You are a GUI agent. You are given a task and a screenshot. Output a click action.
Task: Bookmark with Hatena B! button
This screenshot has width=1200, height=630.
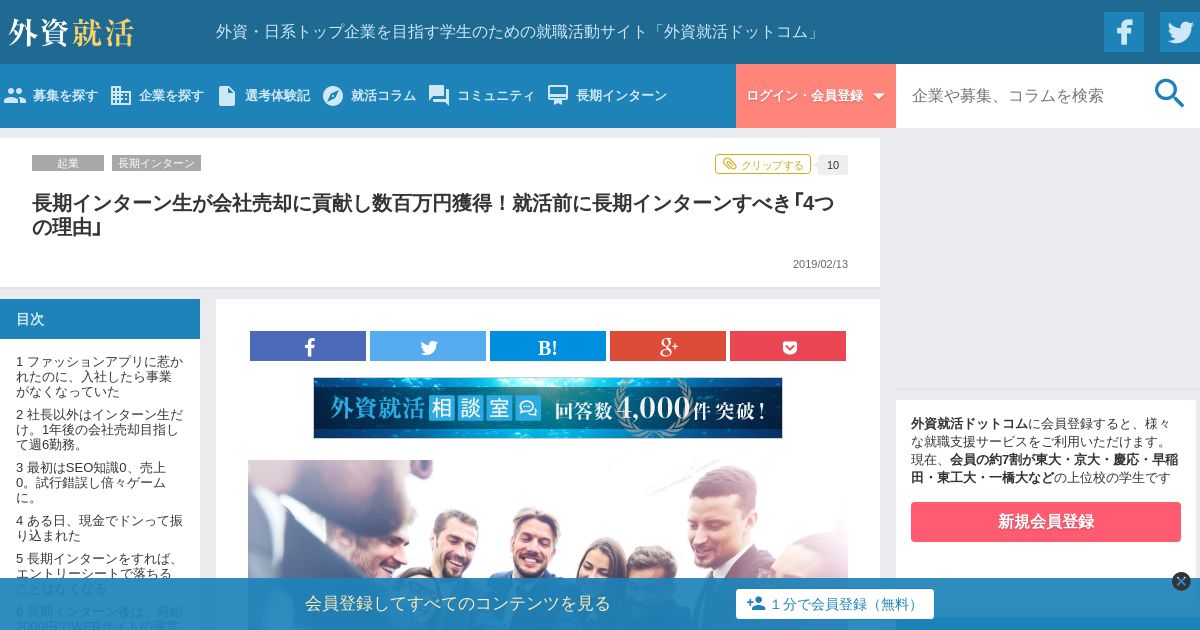click(548, 346)
